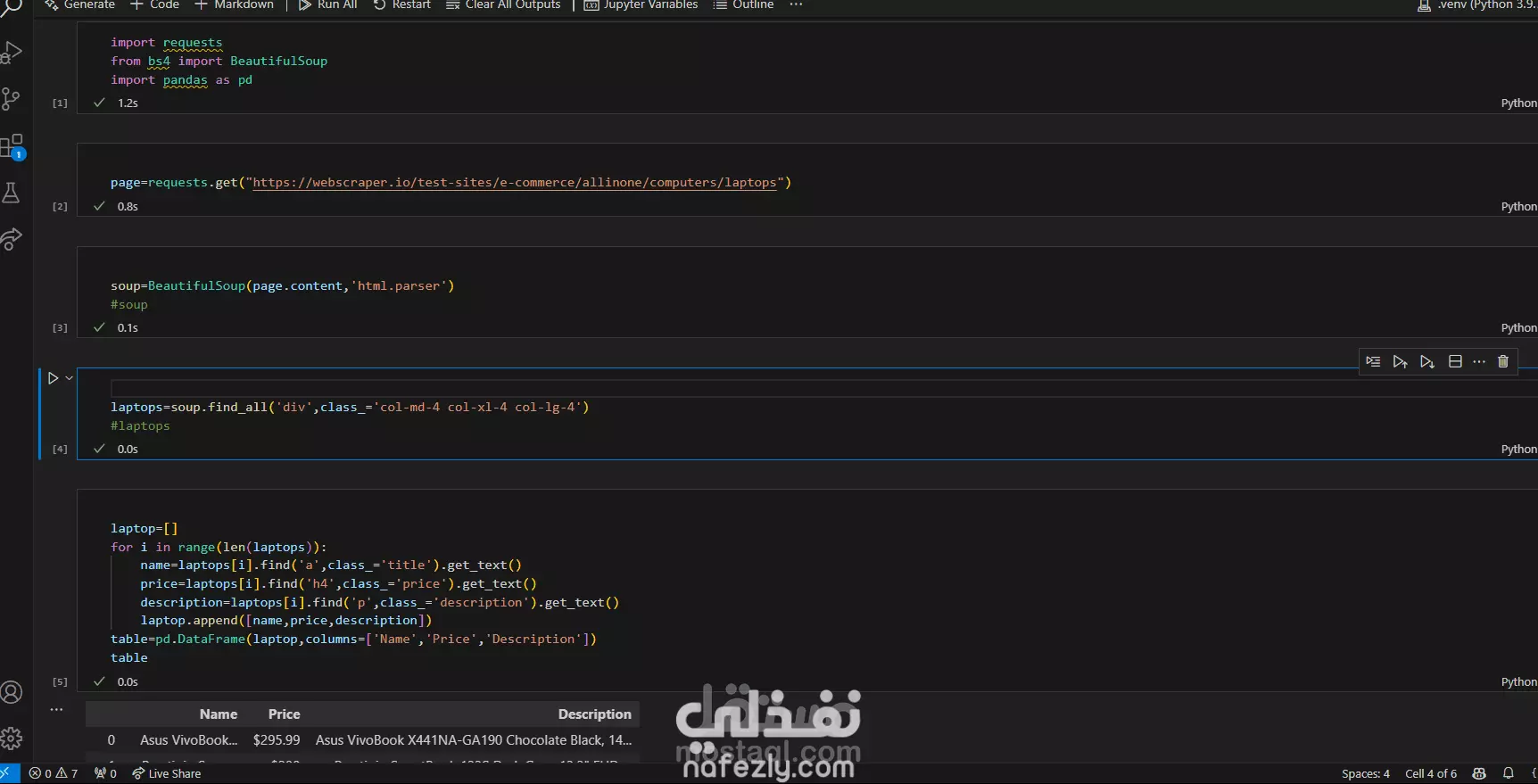The image size is (1538, 784).
Task: Split the selected cell
Action: (1455, 361)
